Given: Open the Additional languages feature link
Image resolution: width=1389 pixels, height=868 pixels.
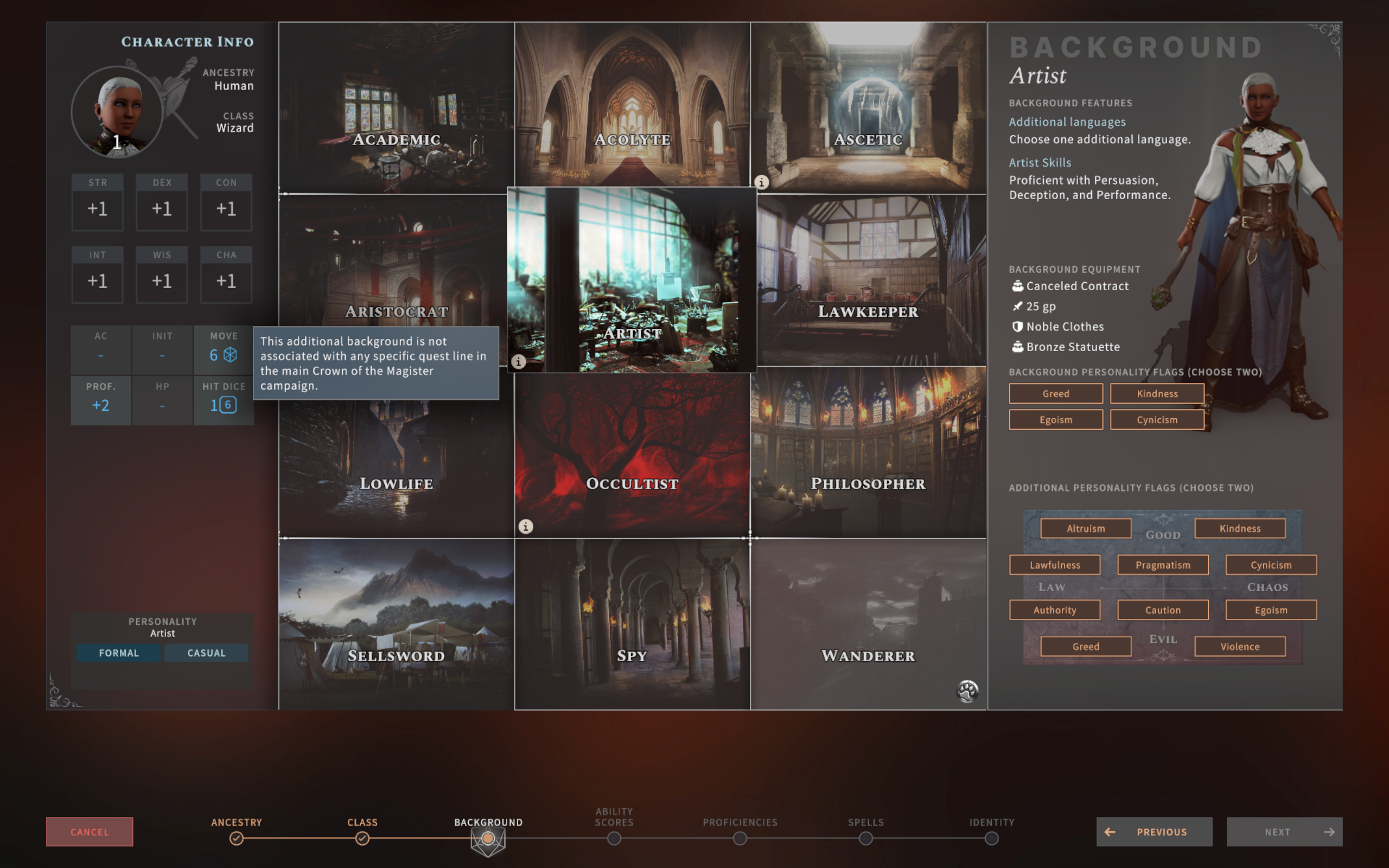Looking at the screenshot, I should (x=1067, y=122).
